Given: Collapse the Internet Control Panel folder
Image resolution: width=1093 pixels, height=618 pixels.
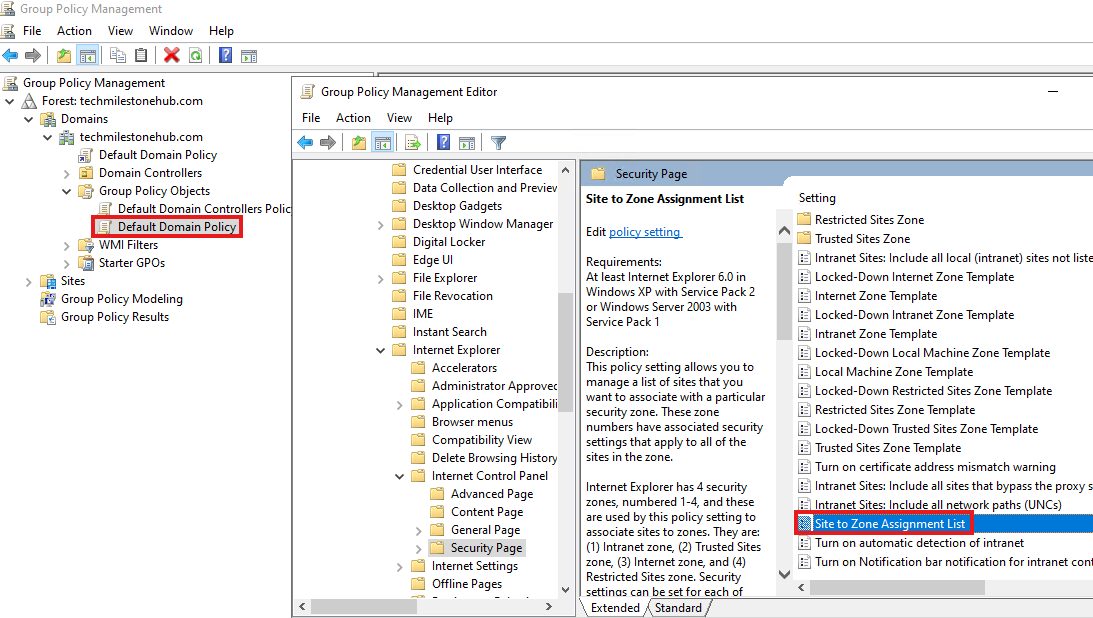Looking at the screenshot, I should pyautogui.click(x=399, y=477).
